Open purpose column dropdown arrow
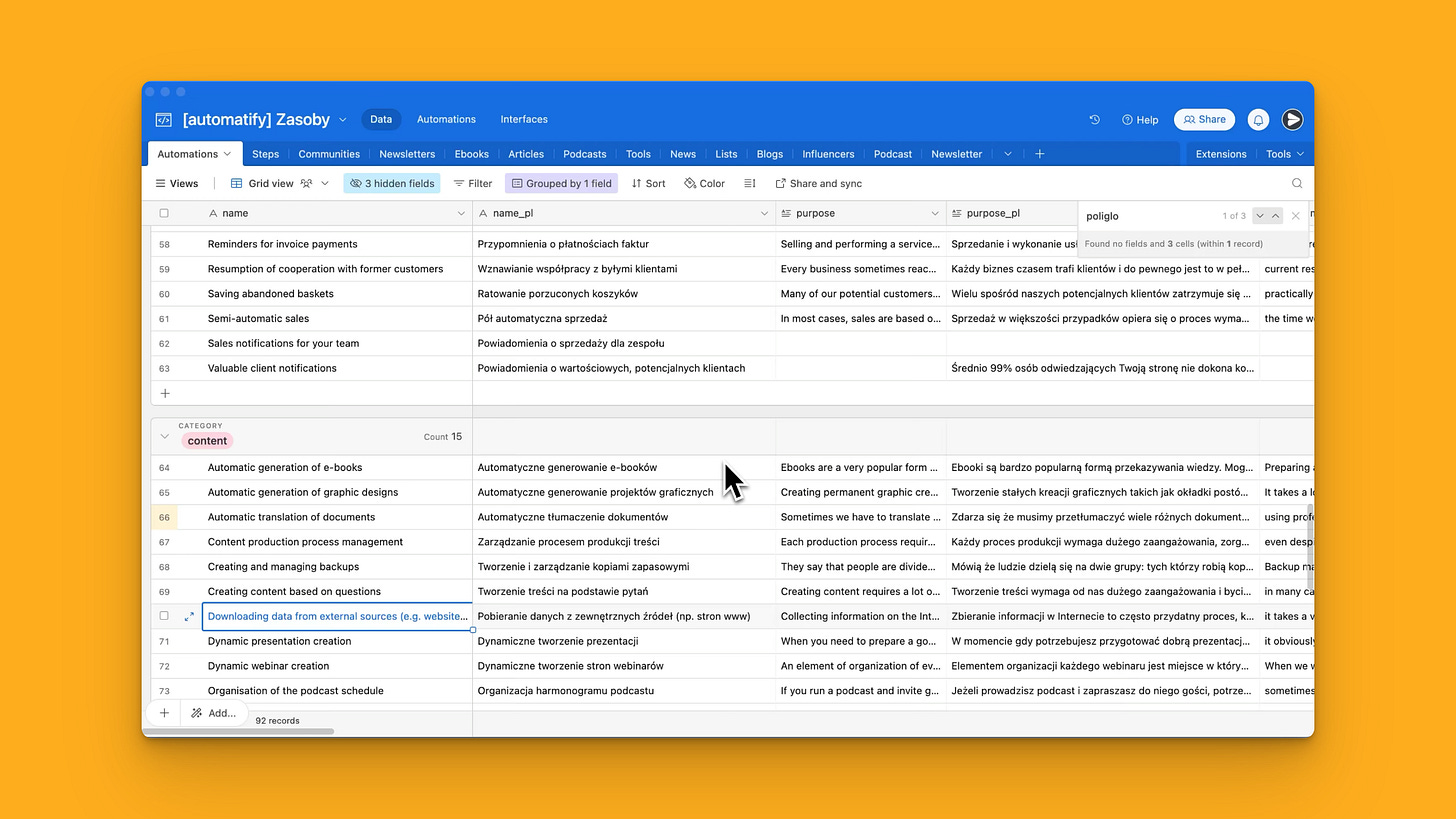The image size is (1456, 819). pyautogui.click(x=935, y=213)
